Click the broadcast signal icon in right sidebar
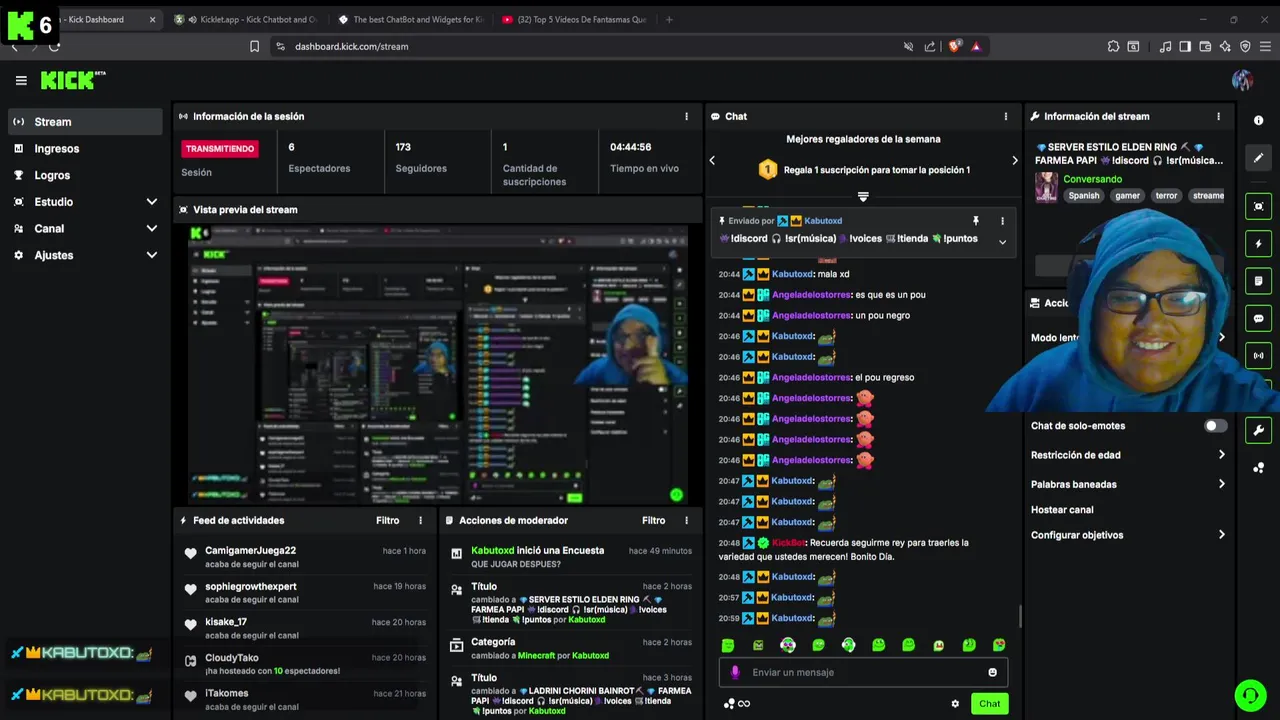The width and height of the screenshot is (1280, 720). coord(1258,355)
